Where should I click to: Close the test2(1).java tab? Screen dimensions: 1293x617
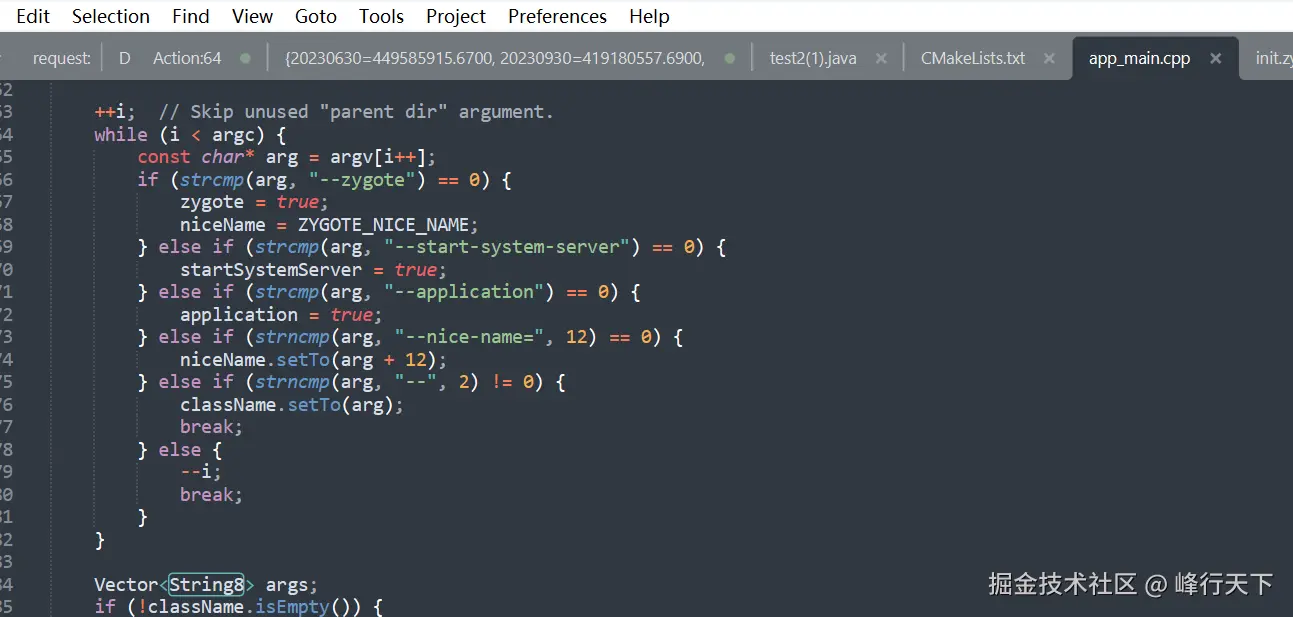click(881, 58)
